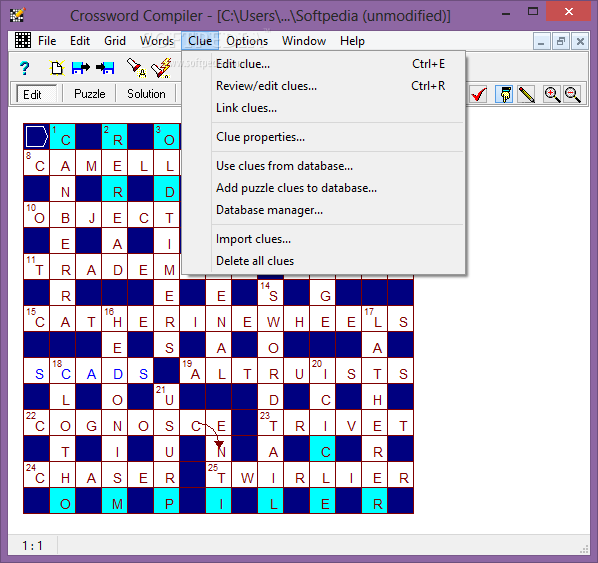Close the inner document window
The height and width of the screenshot is (563, 598).
[x=580, y=41]
